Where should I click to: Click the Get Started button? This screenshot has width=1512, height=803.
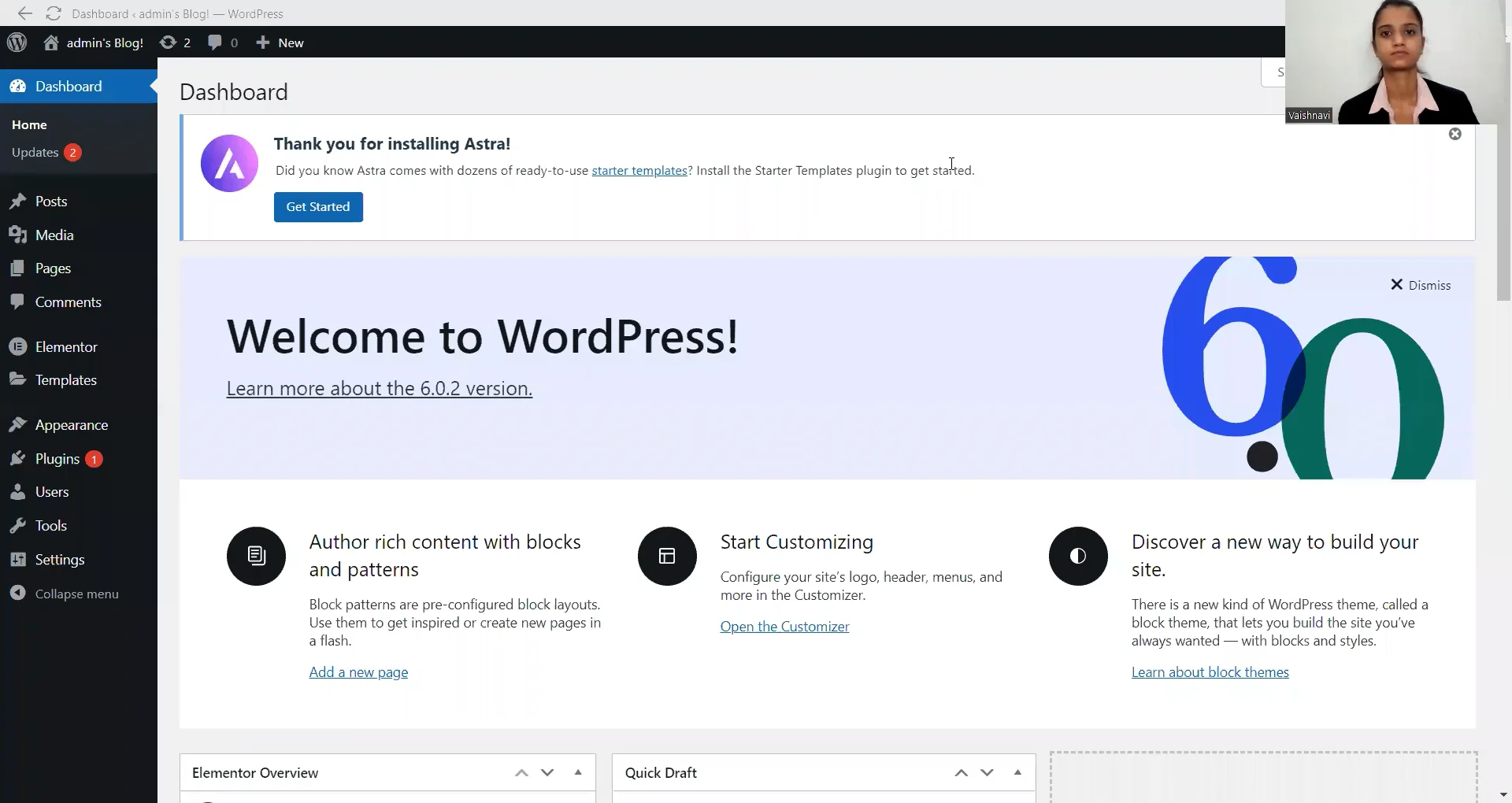pyautogui.click(x=318, y=206)
